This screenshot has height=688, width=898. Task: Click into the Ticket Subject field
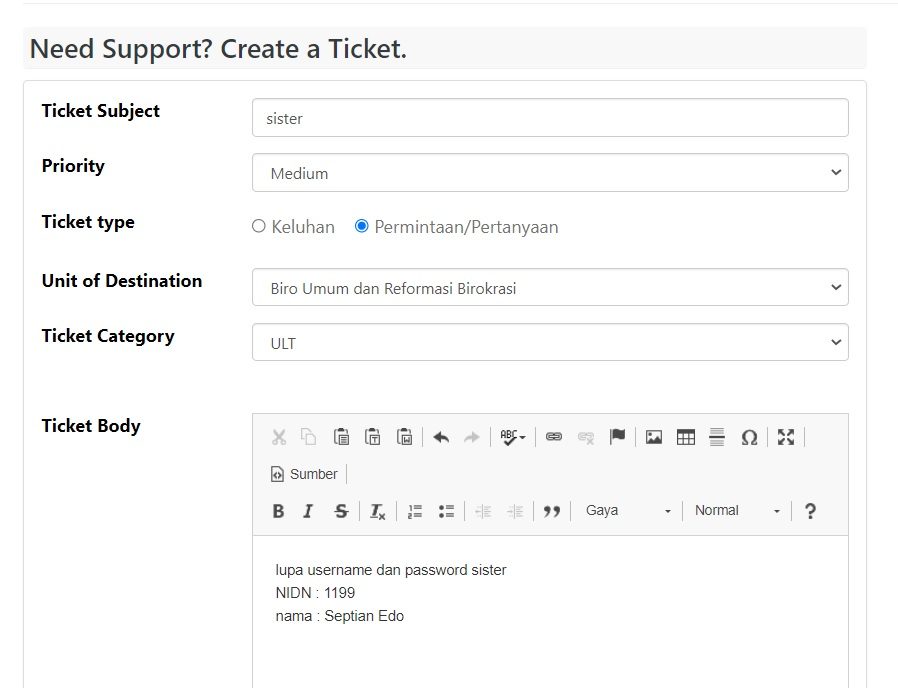coord(550,118)
